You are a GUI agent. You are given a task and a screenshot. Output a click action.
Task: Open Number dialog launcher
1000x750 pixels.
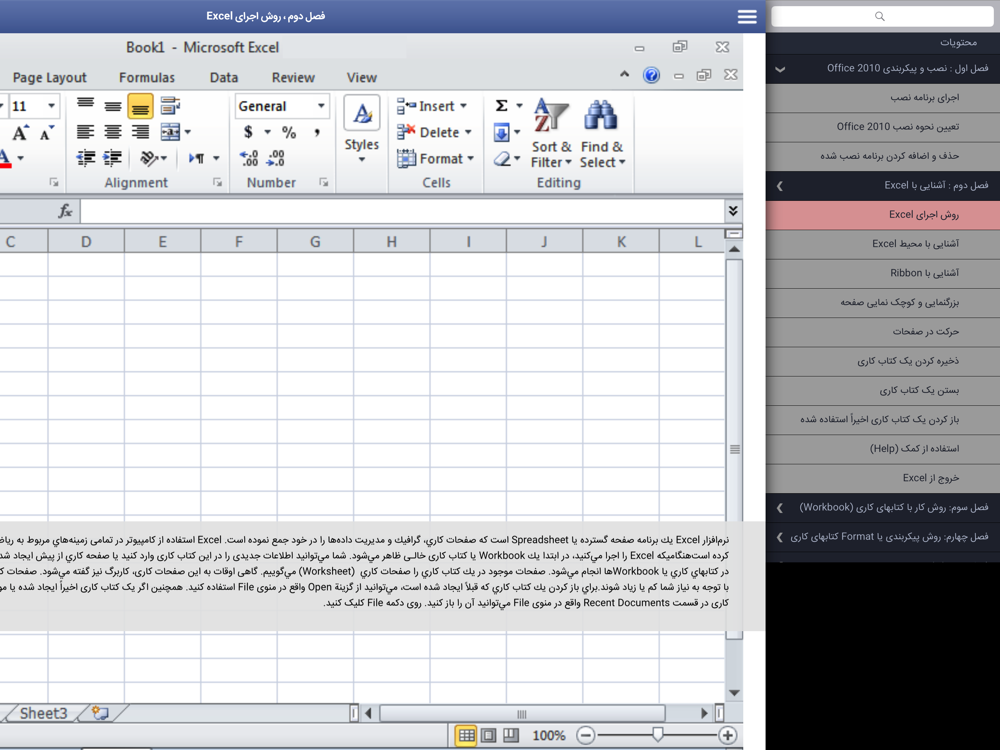[x=324, y=182]
